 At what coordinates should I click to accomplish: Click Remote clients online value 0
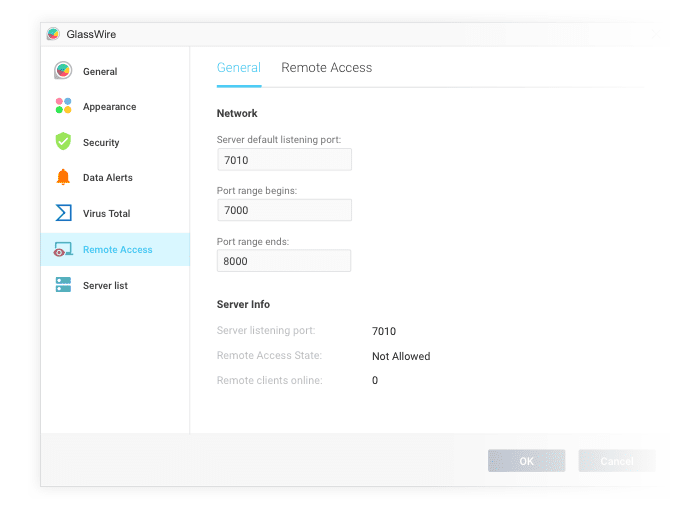click(375, 380)
